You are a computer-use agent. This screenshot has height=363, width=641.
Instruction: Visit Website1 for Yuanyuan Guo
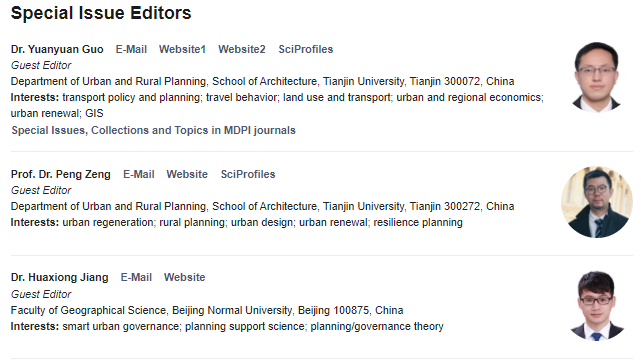coord(182,49)
